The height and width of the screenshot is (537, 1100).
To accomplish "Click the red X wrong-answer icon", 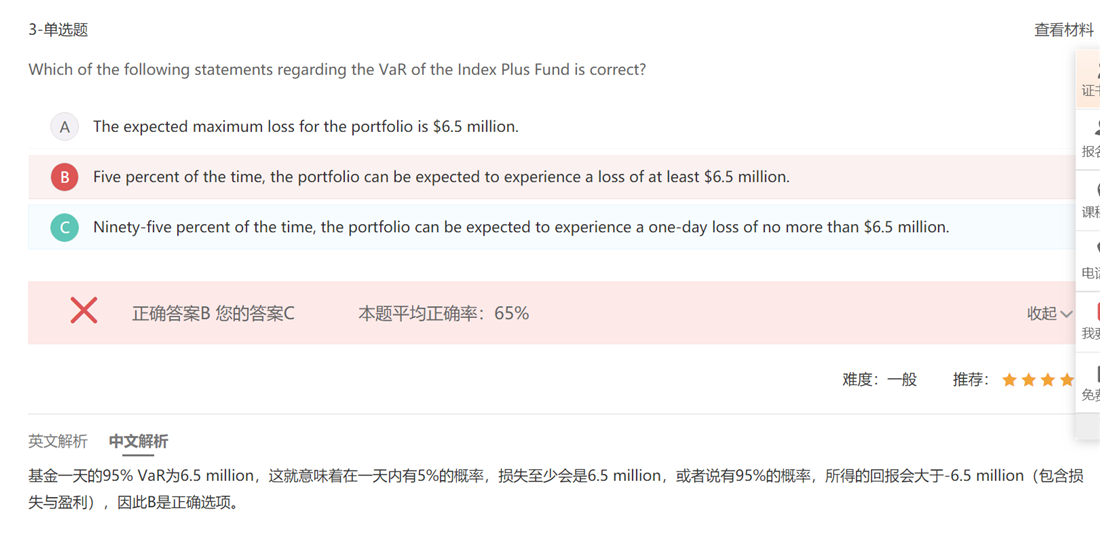I will tap(84, 311).
